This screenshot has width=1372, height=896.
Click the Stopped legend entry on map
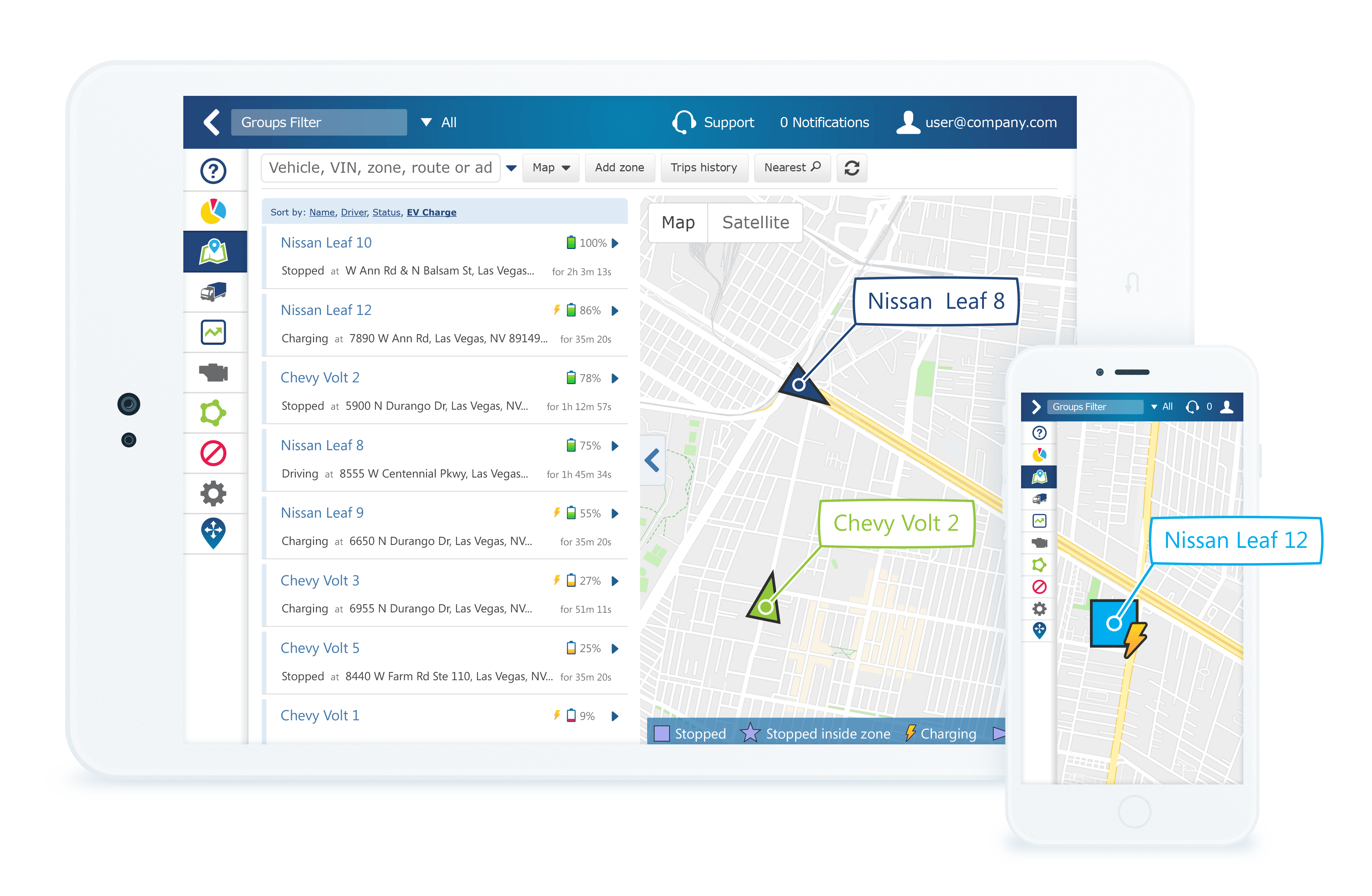tap(691, 733)
